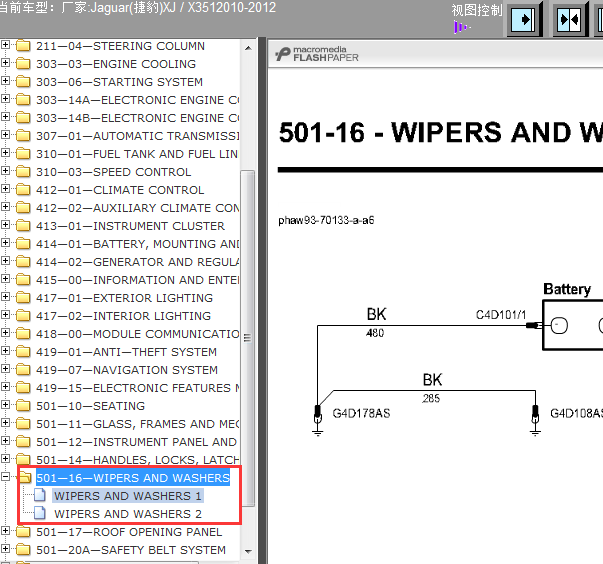Click the 418-00 Module Communication folder icon
Image resolution: width=603 pixels, height=564 pixels.
pyautogui.click(x=23, y=334)
